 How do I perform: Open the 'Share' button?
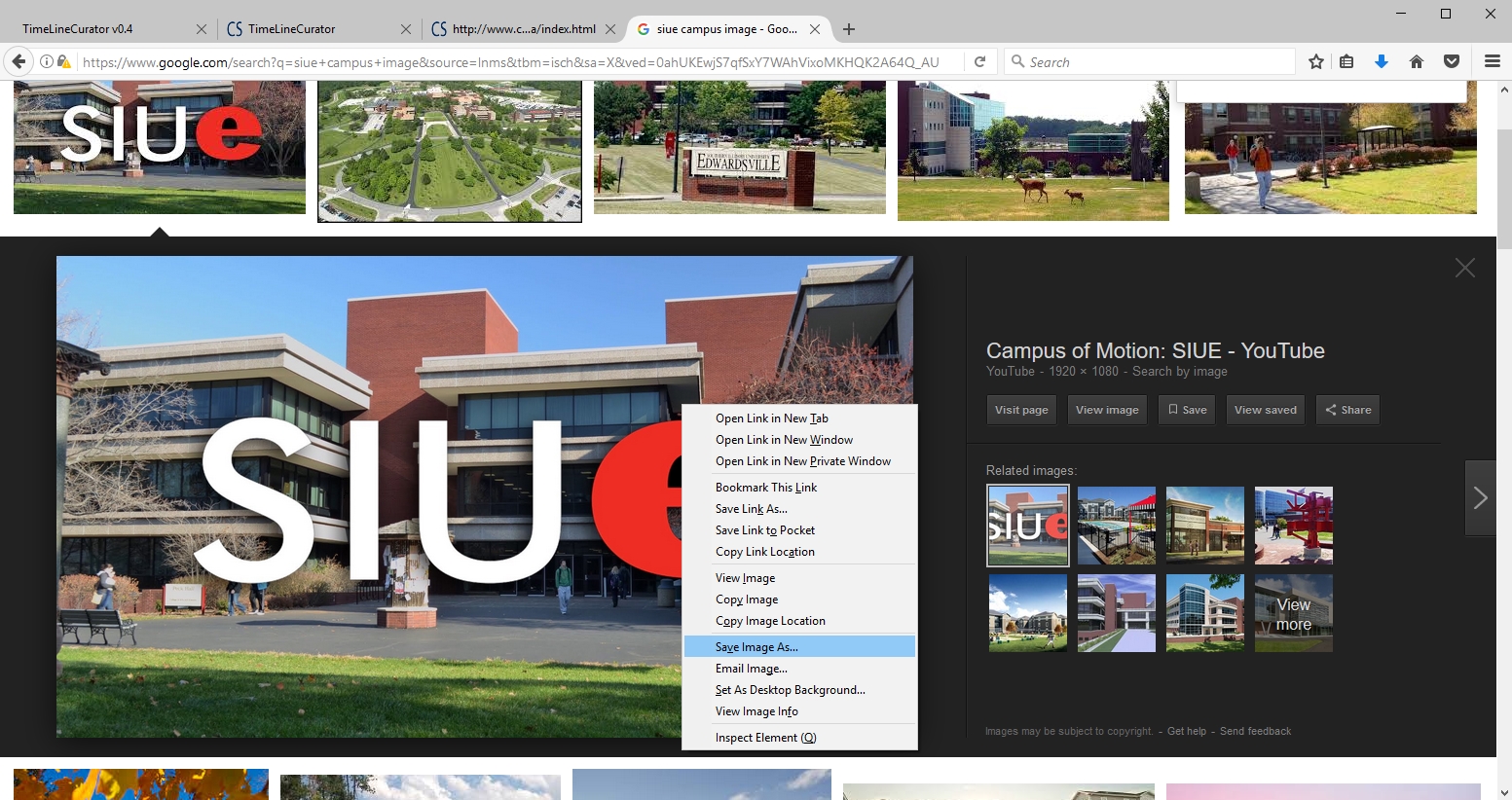(x=1347, y=410)
